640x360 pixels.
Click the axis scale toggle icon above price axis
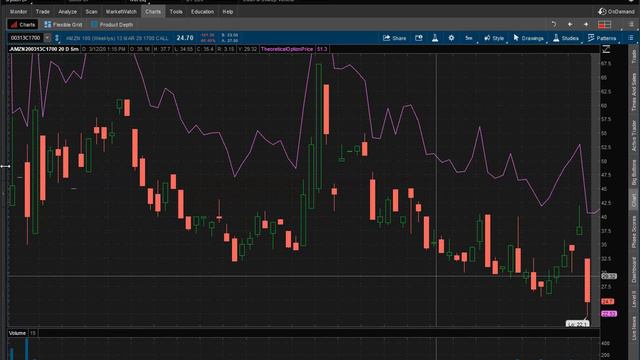point(606,49)
